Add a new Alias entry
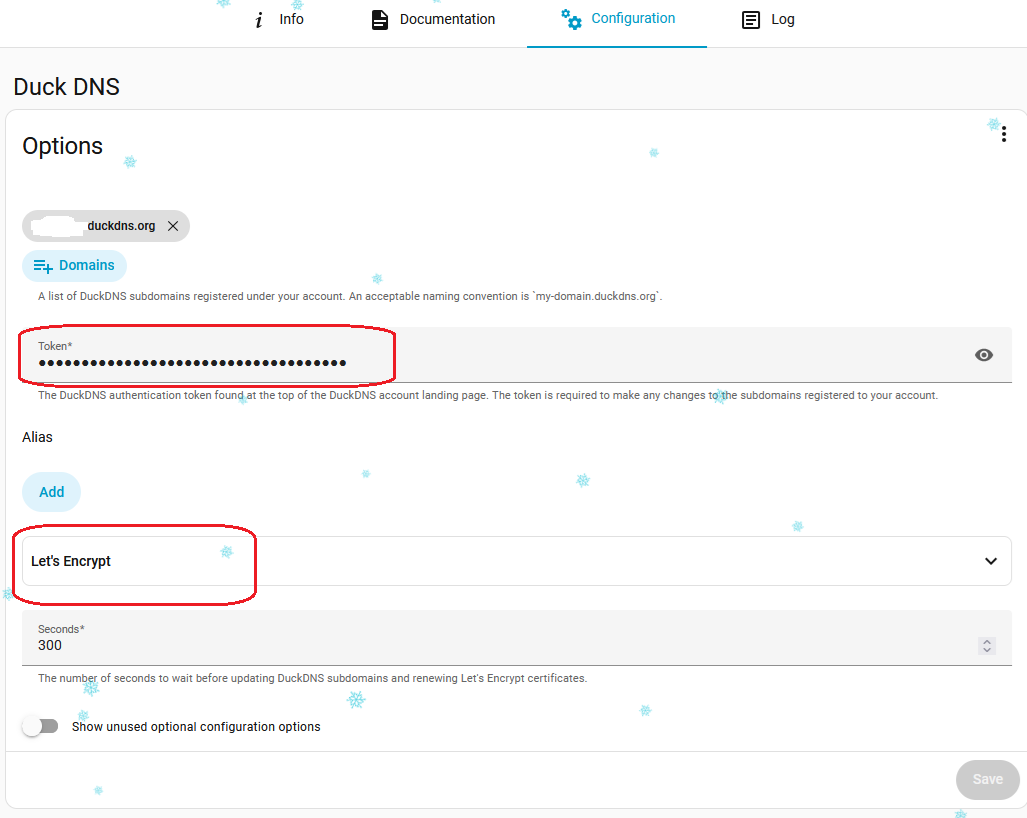 pos(52,492)
